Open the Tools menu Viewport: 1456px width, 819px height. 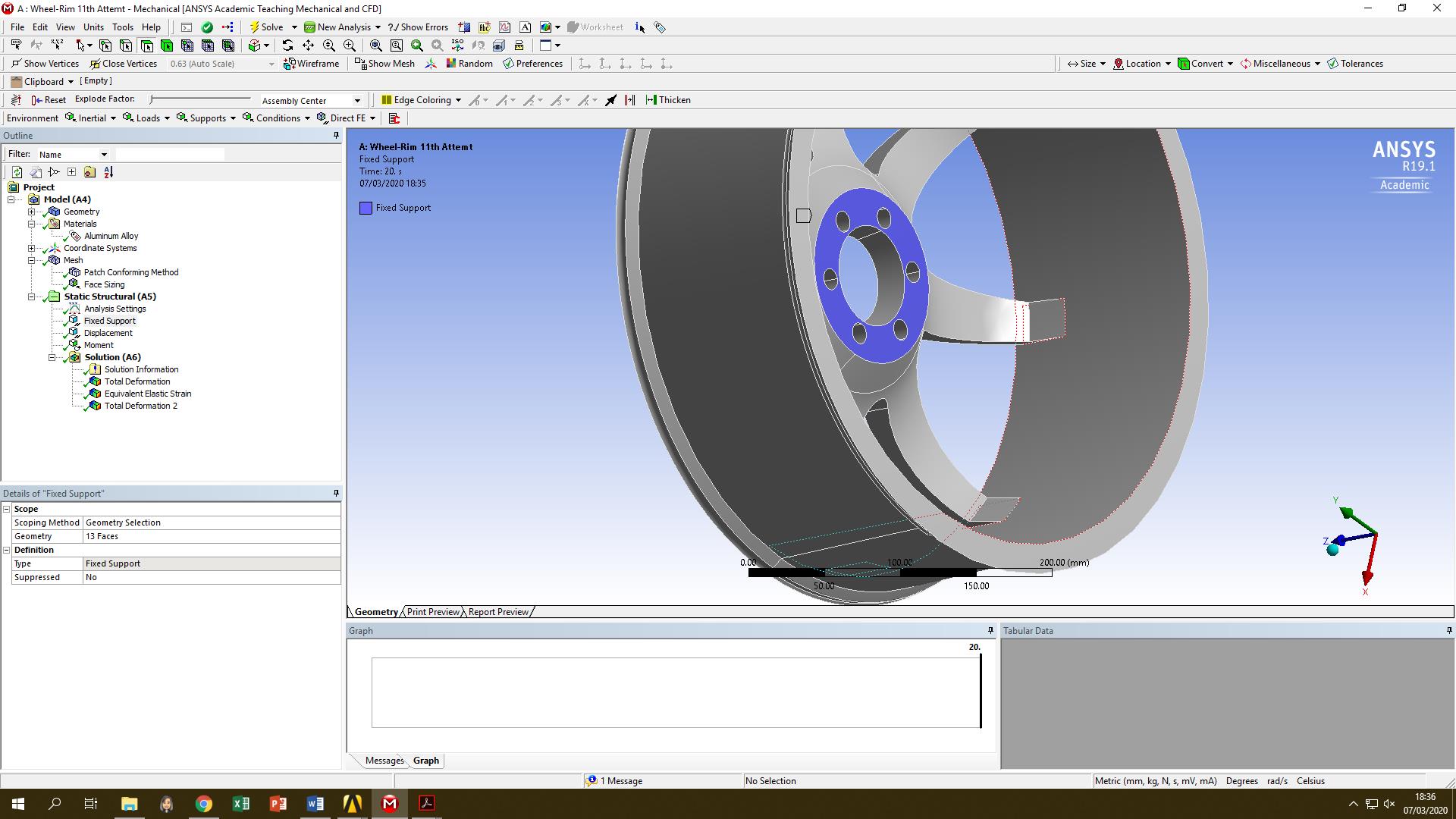click(x=122, y=27)
